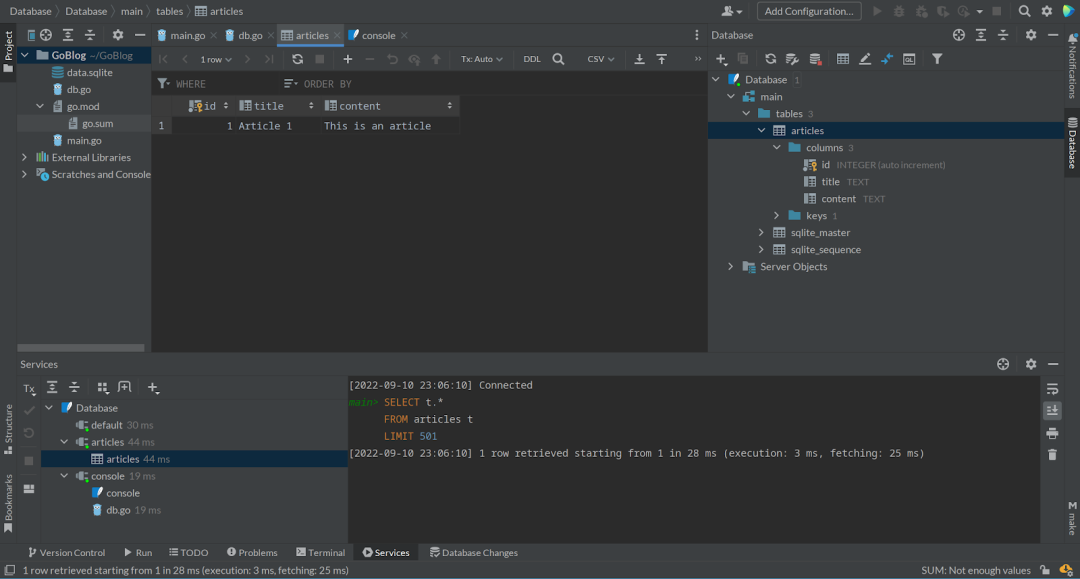Viewport: 1080px width, 579px height.
Task: Expand the Server Objects node
Action: tap(731, 266)
